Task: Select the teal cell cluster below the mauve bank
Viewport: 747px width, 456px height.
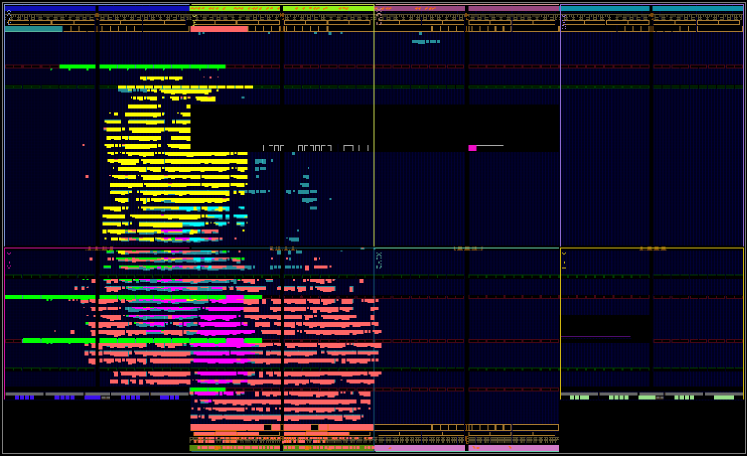Action: tap(425, 41)
